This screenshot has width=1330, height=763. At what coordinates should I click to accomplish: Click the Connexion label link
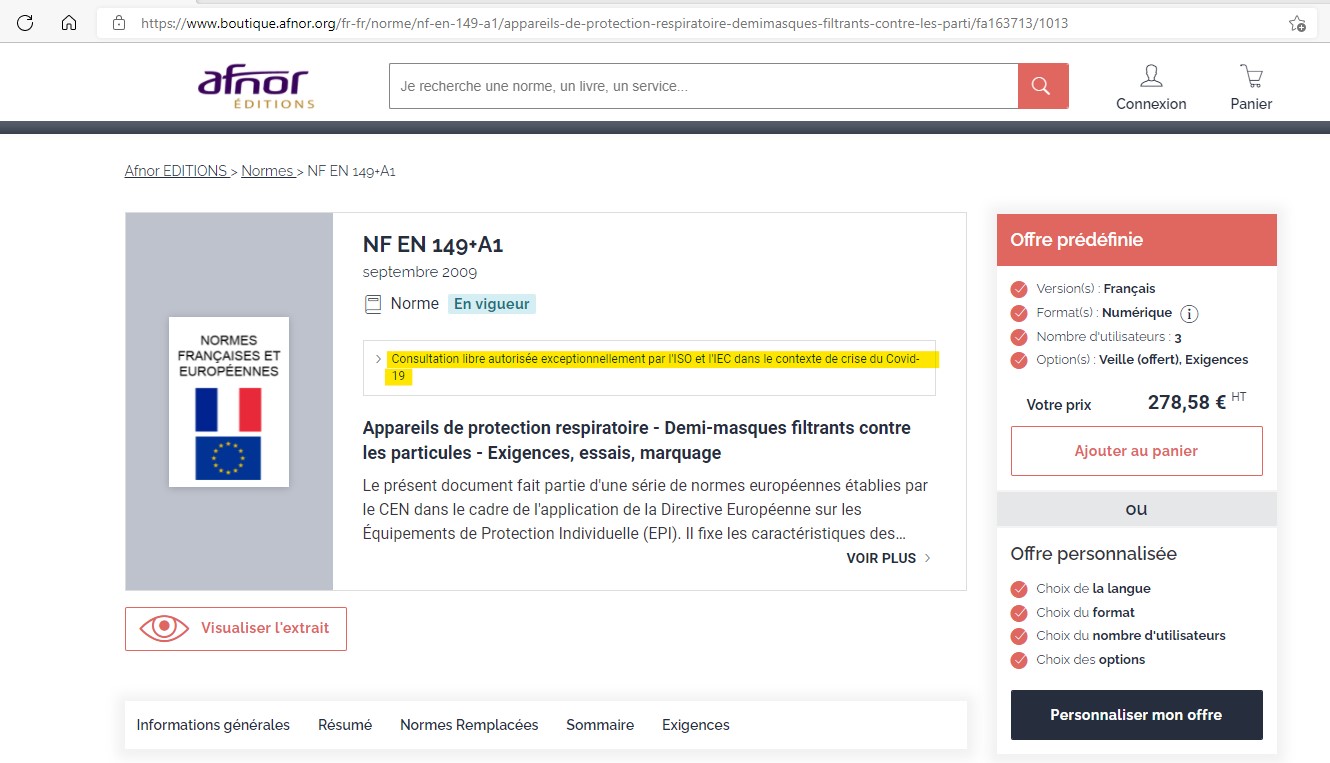point(1151,104)
